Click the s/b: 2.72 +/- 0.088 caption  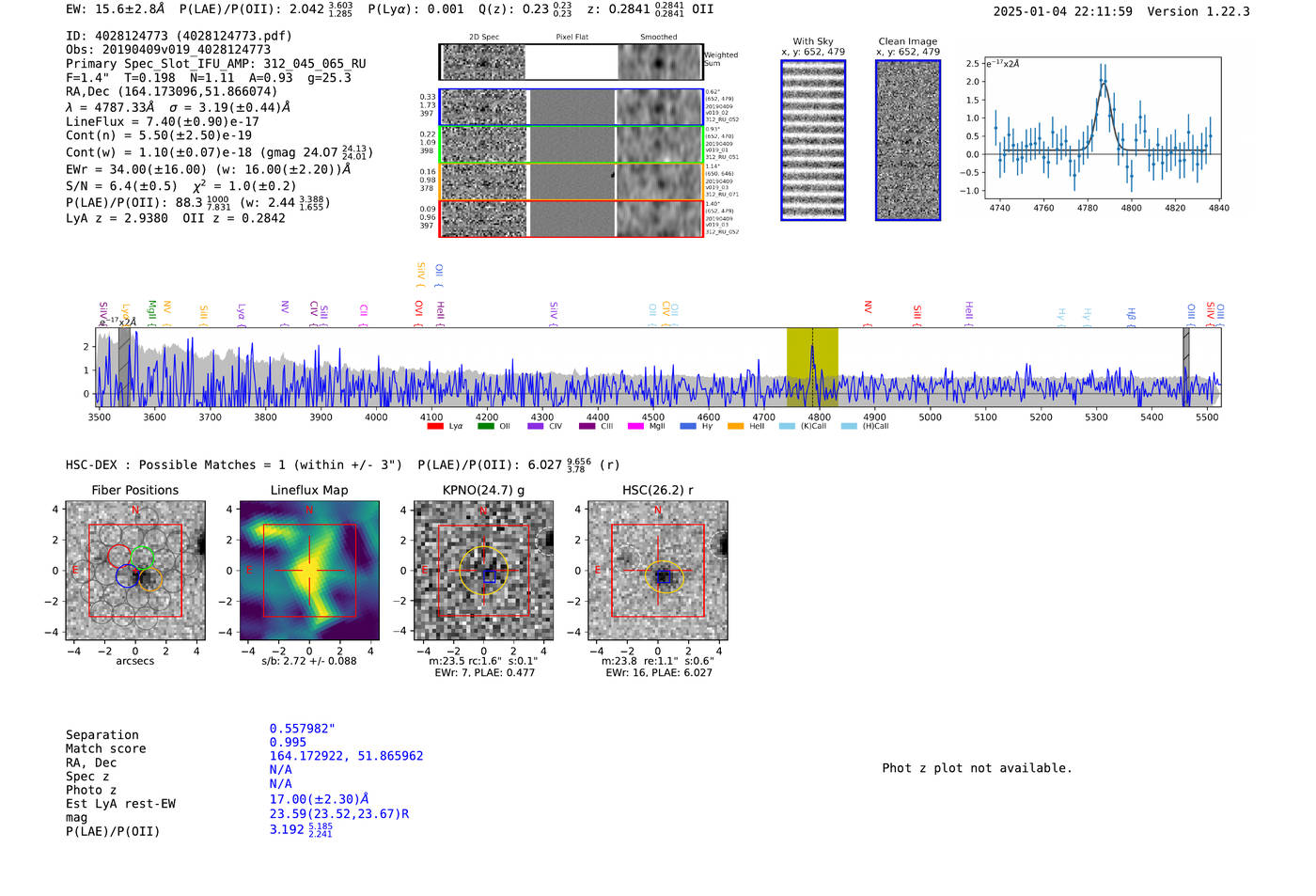(x=309, y=661)
